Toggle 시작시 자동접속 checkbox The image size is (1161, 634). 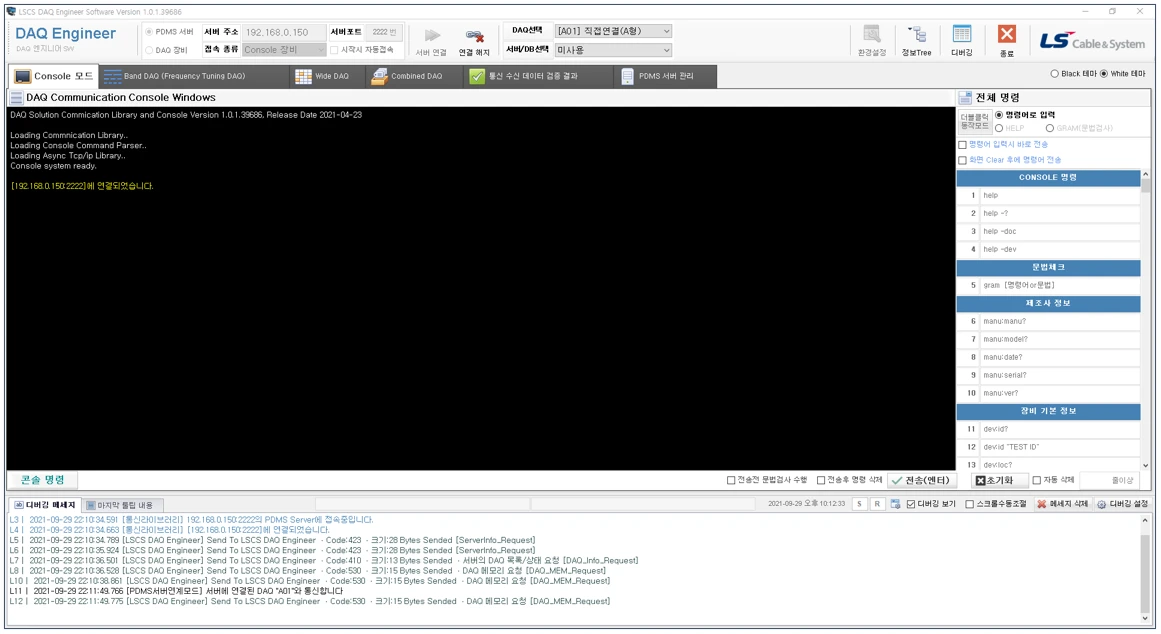[334, 50]
